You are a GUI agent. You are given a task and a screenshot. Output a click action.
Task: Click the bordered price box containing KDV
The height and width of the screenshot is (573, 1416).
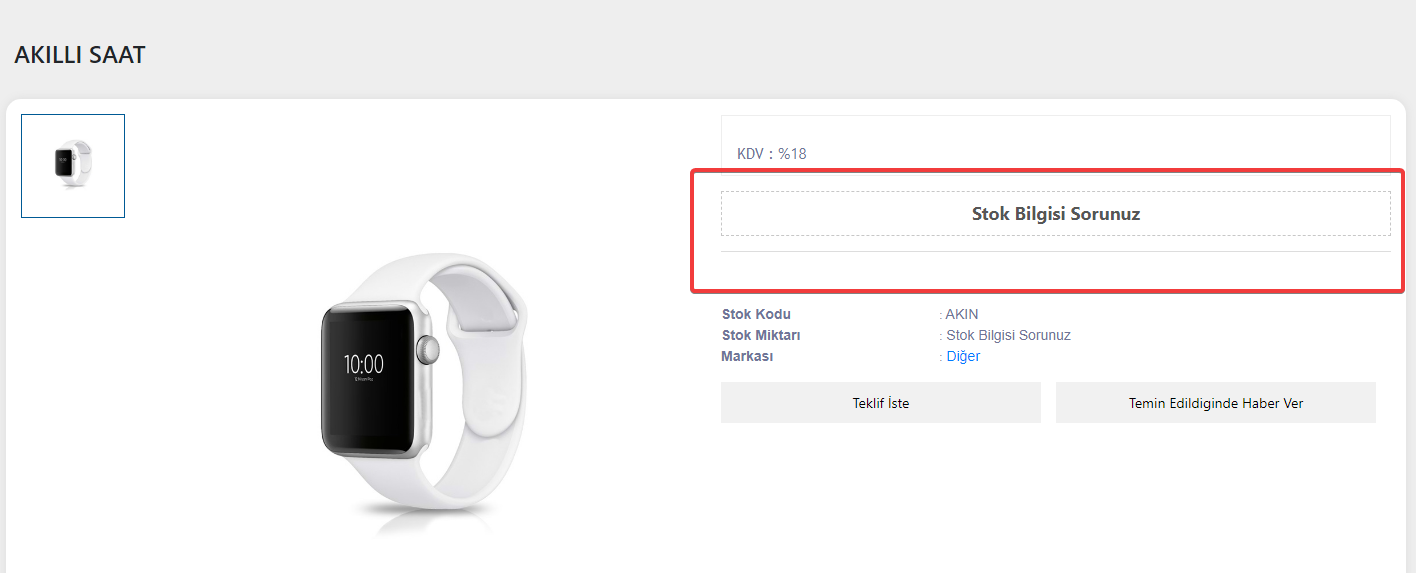(x=1056, y=144)
